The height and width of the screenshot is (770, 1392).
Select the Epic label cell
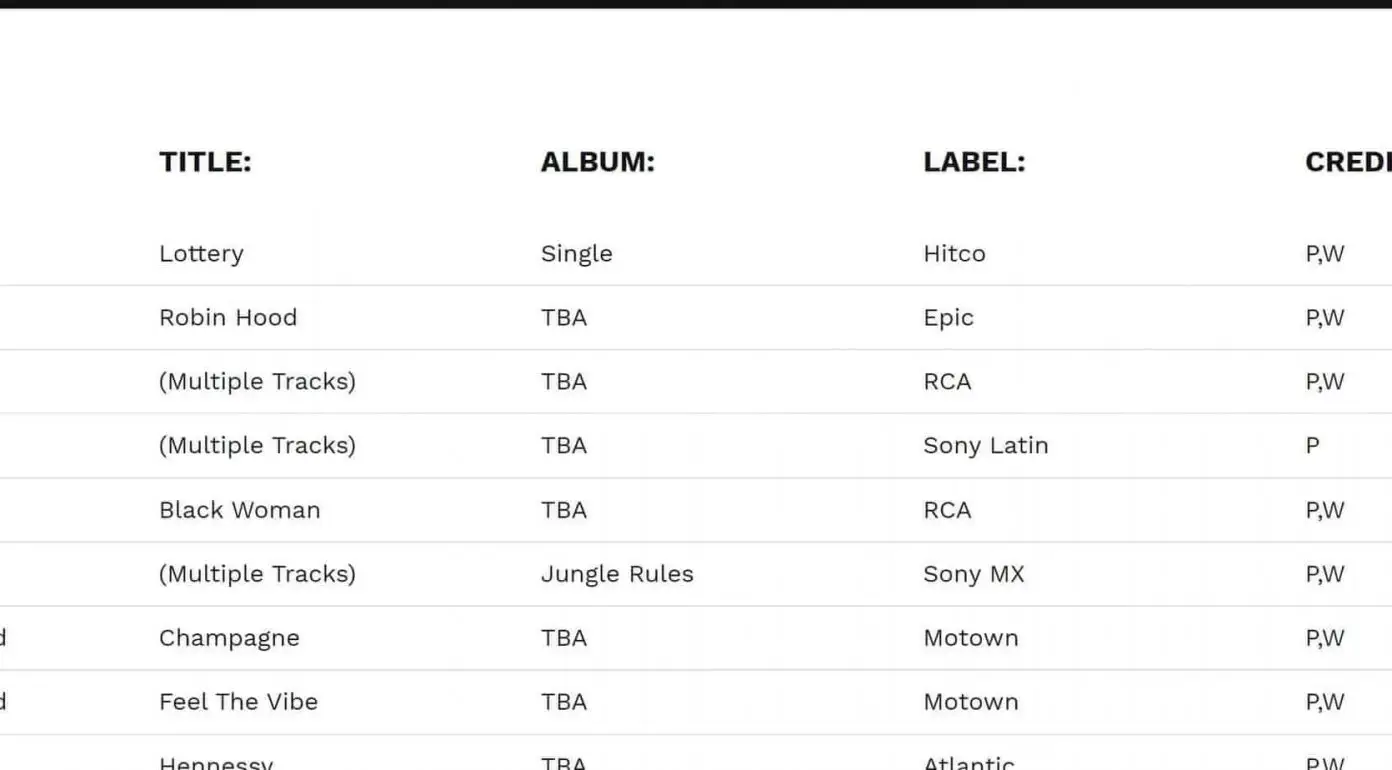coord(948,318)
